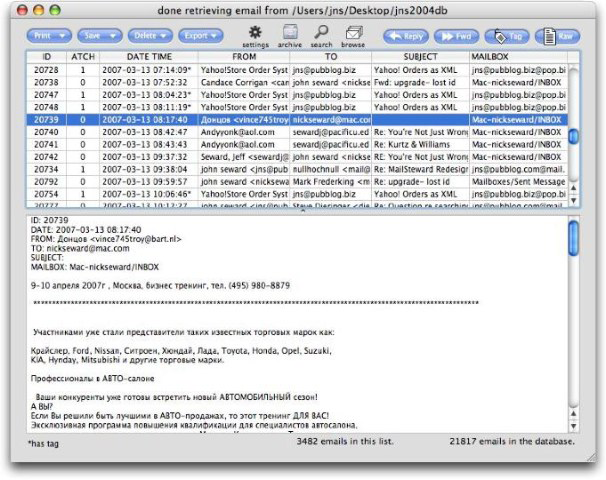The height and width of the screenshot is (480, 606).
Task: Tag the selected email
Action: (508, 36)
